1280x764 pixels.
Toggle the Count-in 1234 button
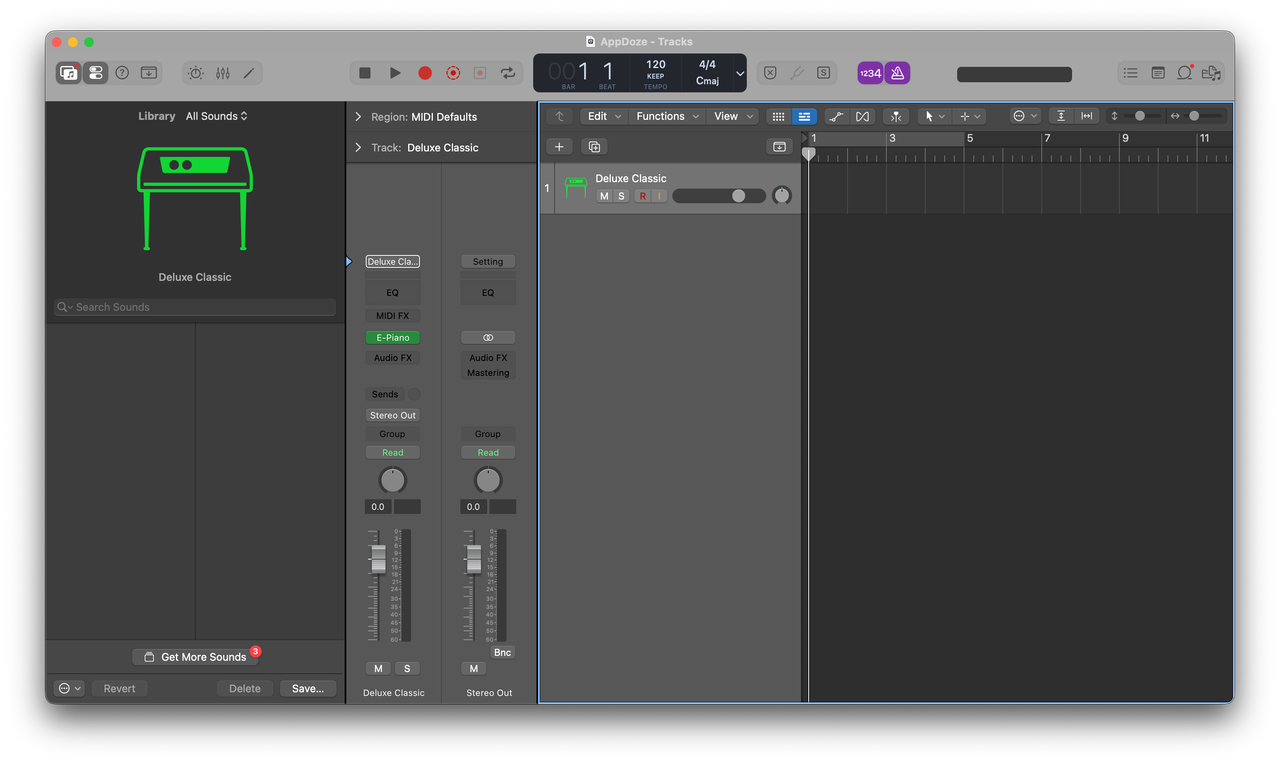pyautogui.click(x=871, y=73)
